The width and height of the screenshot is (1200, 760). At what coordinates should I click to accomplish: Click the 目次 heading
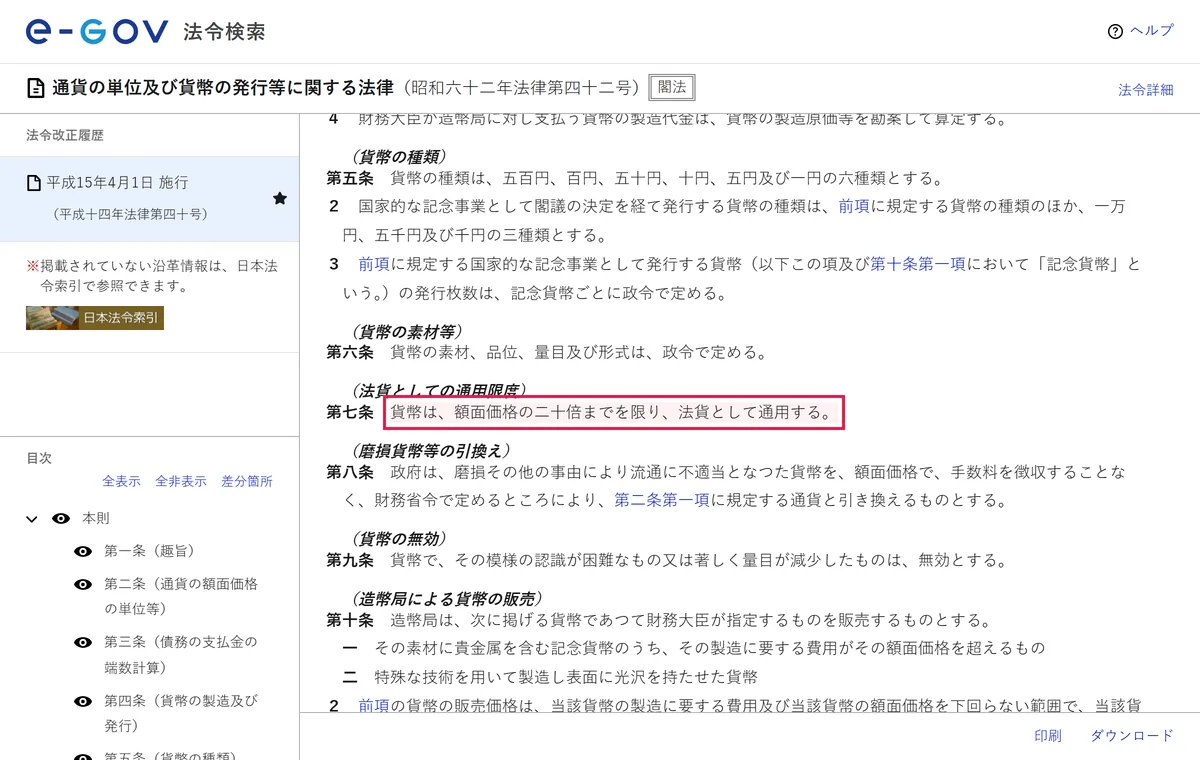pos(39,458)
